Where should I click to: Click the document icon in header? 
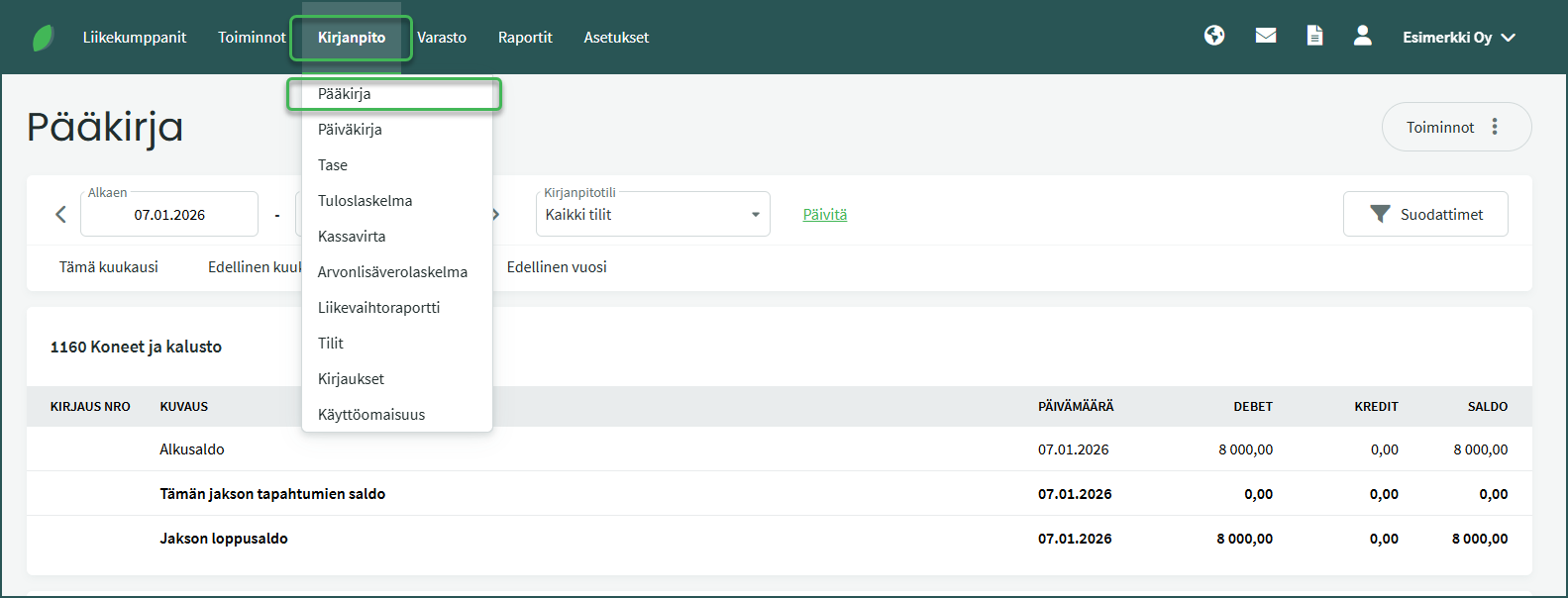click(x=1314, y=36)
